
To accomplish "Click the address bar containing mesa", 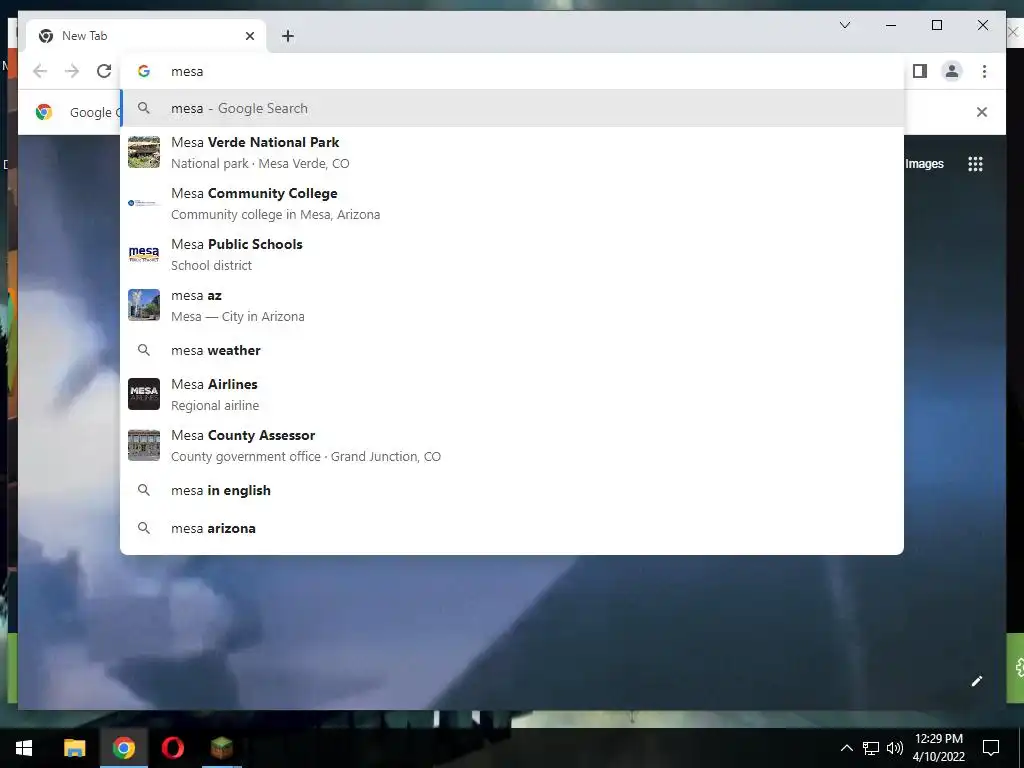I will 512,71.
